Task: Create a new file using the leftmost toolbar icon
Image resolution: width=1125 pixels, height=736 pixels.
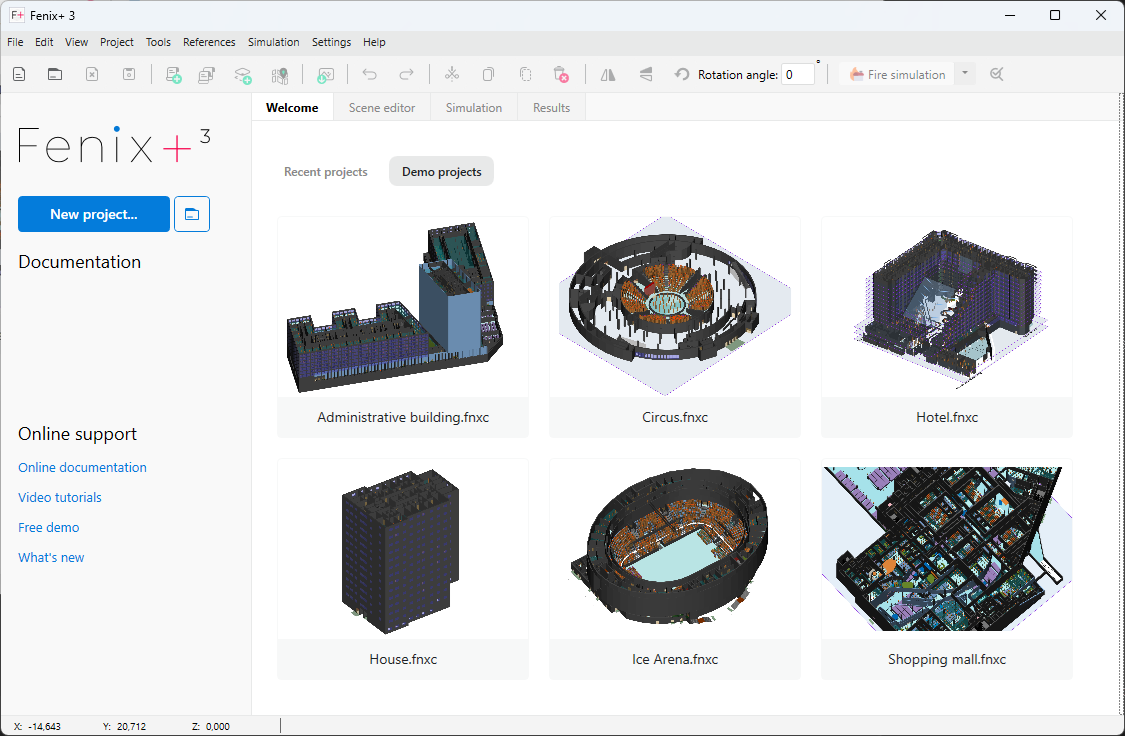Action: click(x=18, y=74)
